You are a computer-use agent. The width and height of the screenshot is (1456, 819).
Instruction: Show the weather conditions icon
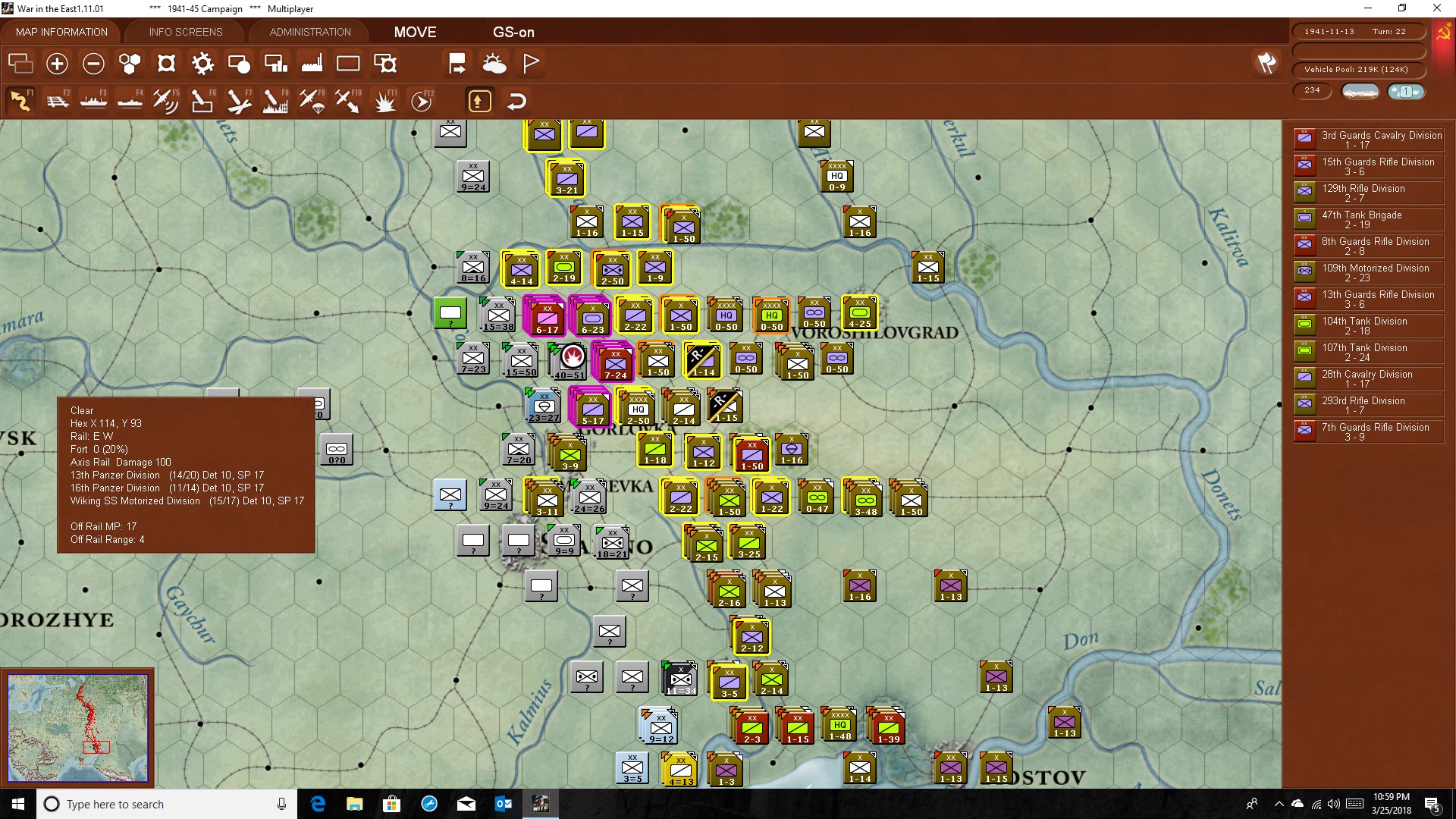(494, 64)
